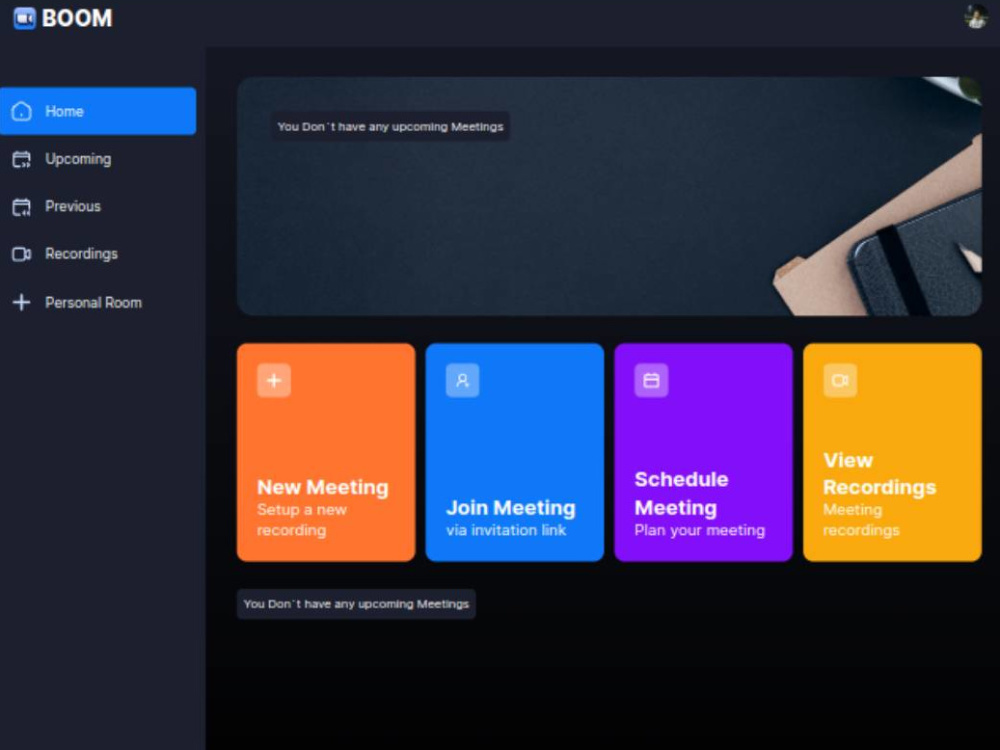The width and height of the screenshot is (1000, 750).
Task: Open the Upcoming meetings section
Action: point(98,159)
